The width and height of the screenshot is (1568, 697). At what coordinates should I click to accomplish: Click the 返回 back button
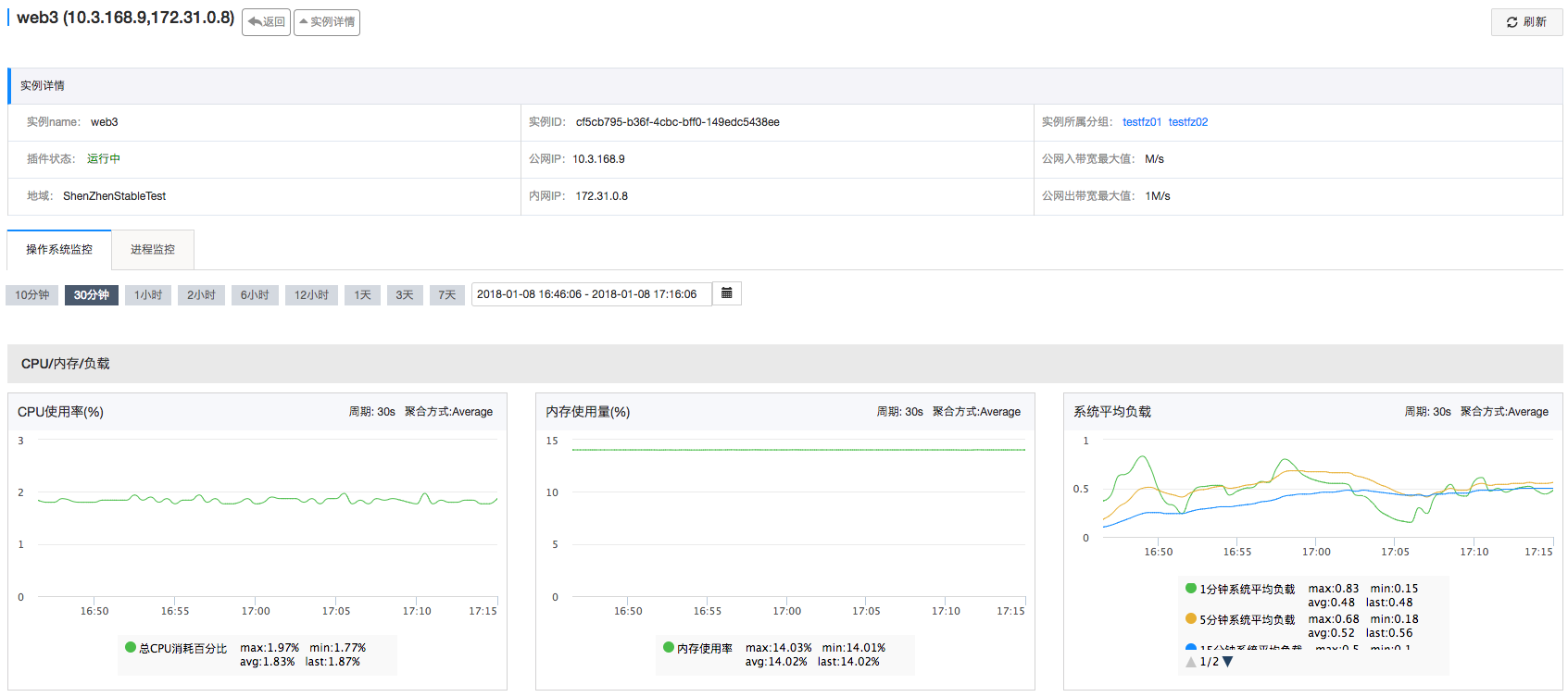tap(266, 22)
